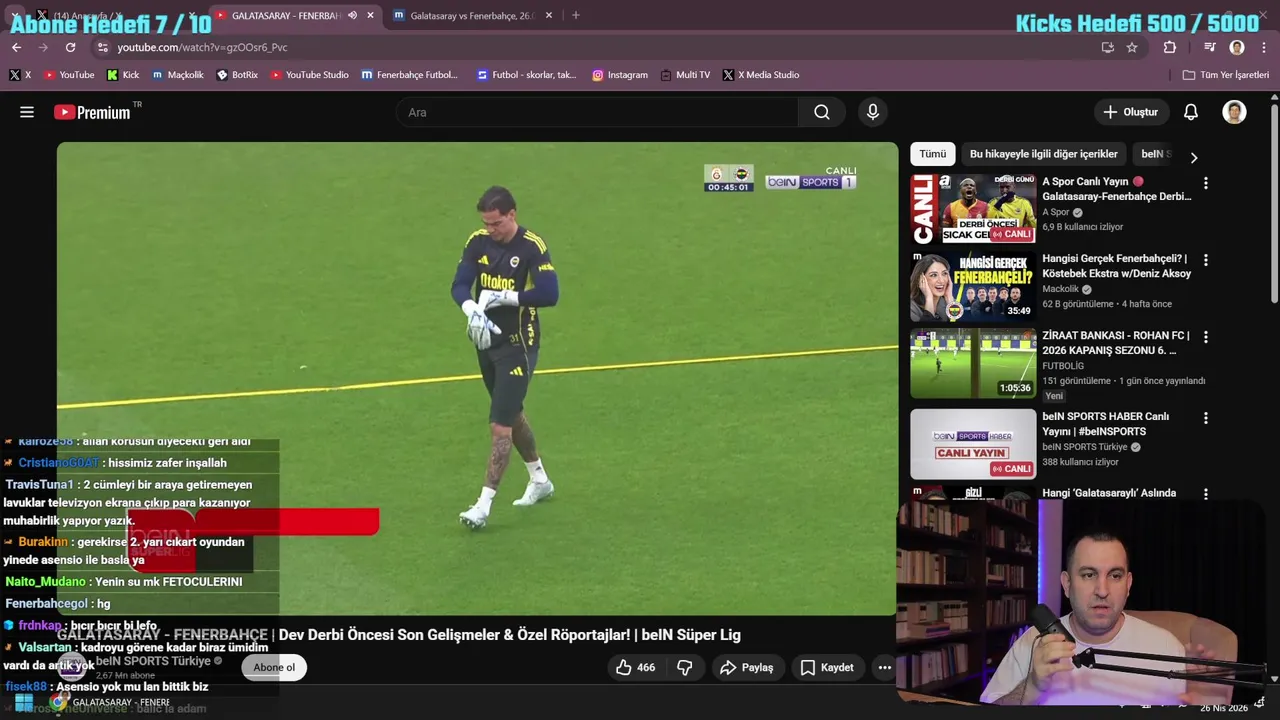
Task: Open options for A Spor Canlı Yayın video
Action: [x=1205, y=183]
